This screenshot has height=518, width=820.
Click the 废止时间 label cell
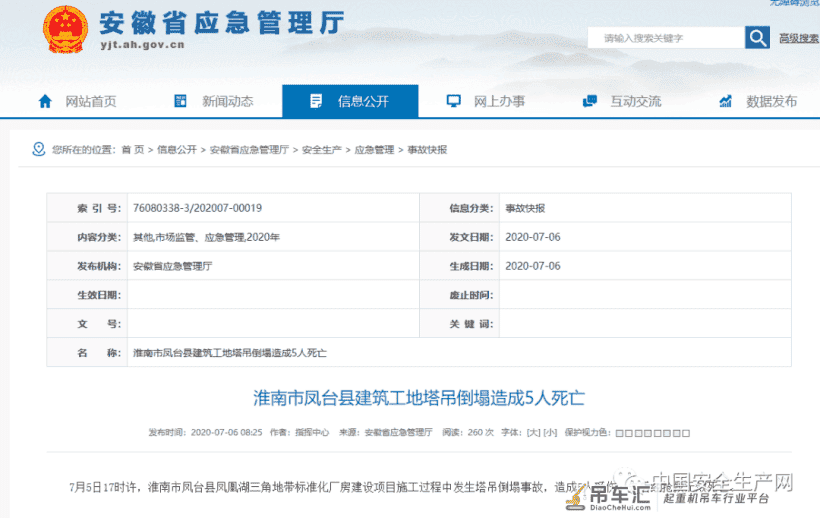click(x=460, y=295)
